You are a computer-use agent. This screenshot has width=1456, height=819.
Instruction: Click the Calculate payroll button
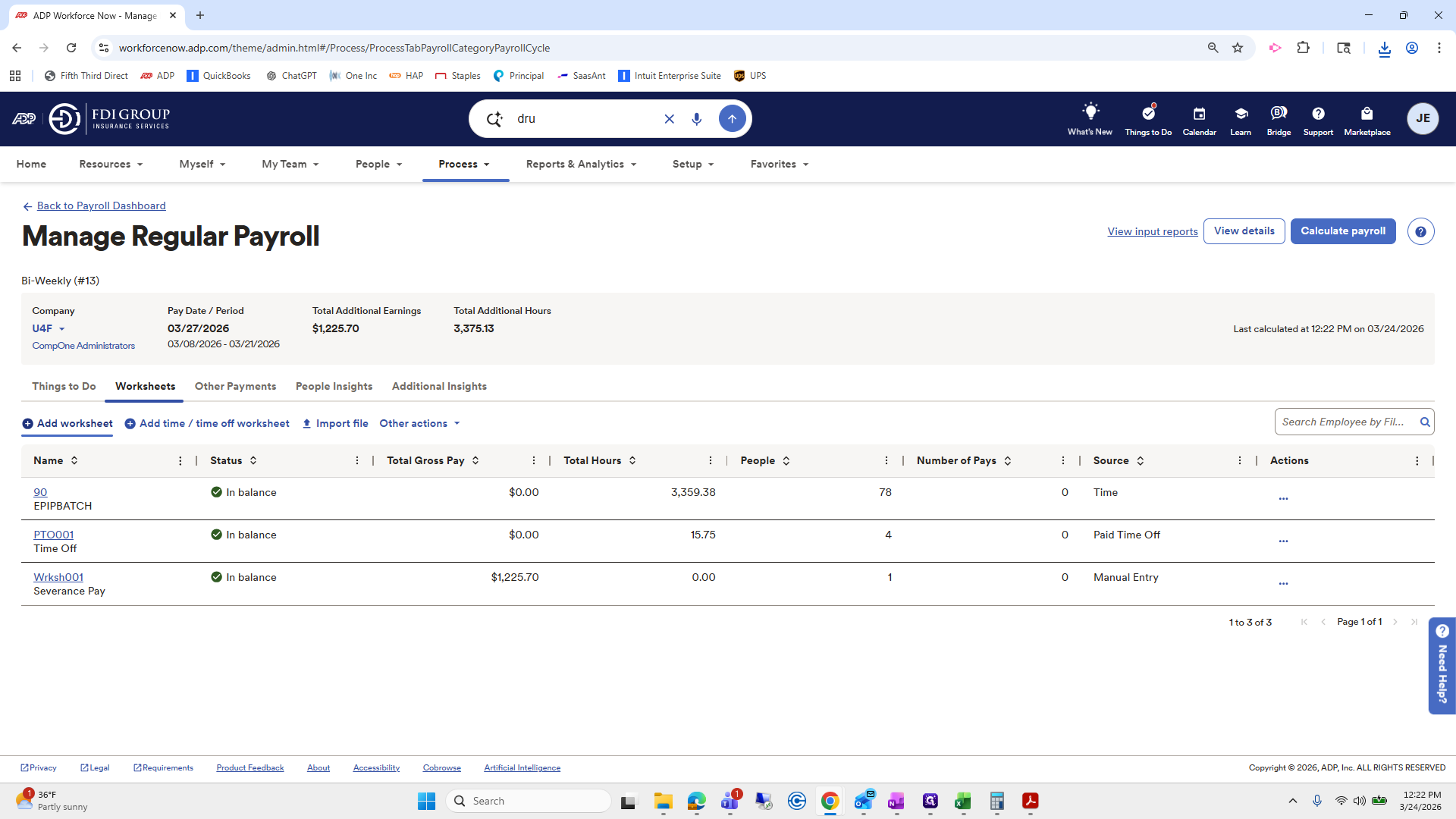point(1342,231)
